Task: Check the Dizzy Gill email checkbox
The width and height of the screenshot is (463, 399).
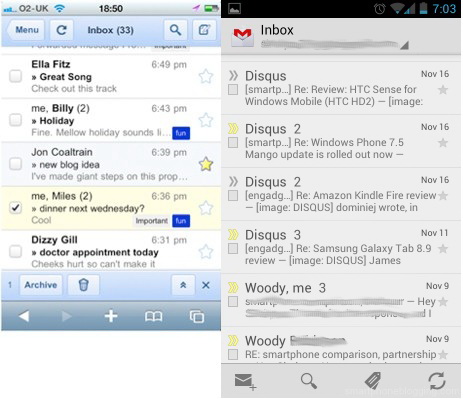Action: 15,251
